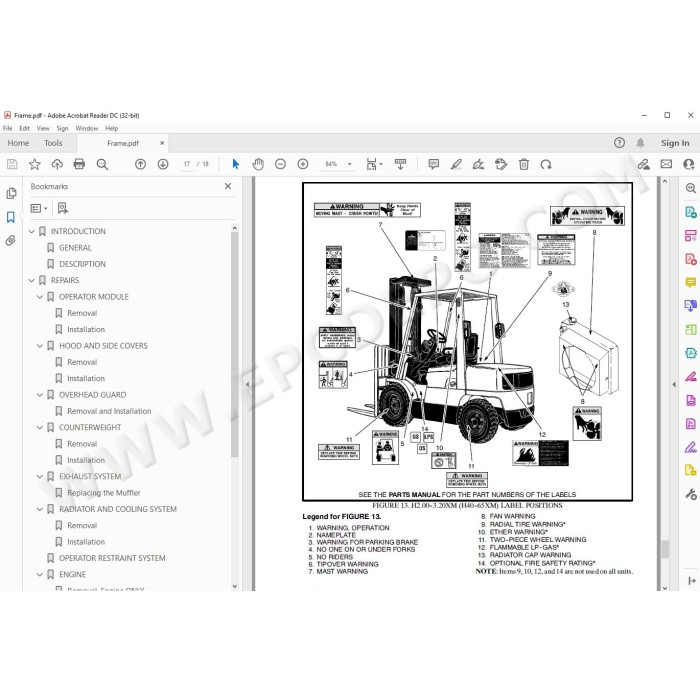Open notifications bell
The height and width of the screenshot is (700, 700).
tap(640, 143)
